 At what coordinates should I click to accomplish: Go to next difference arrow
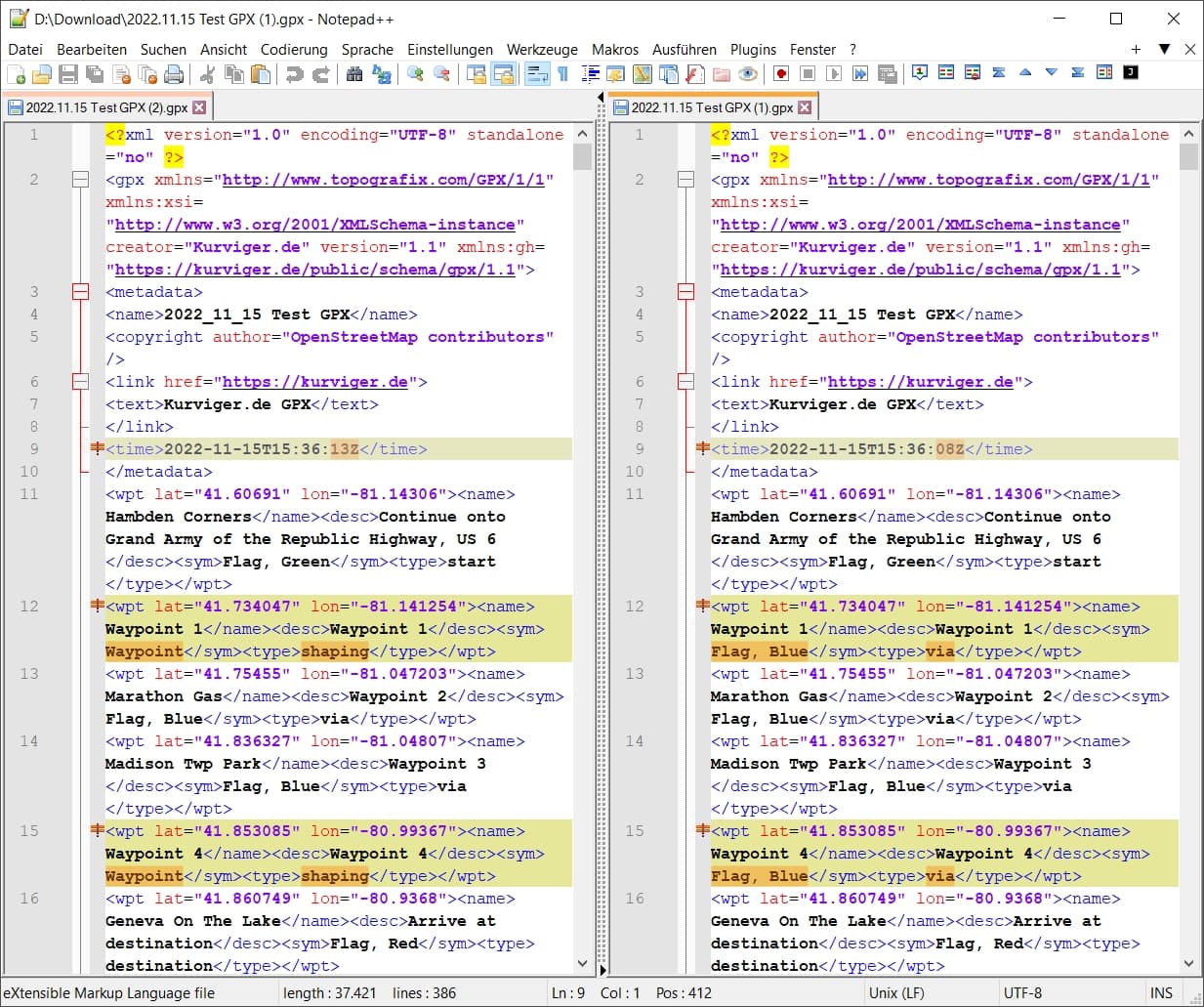click(1052, 73)
